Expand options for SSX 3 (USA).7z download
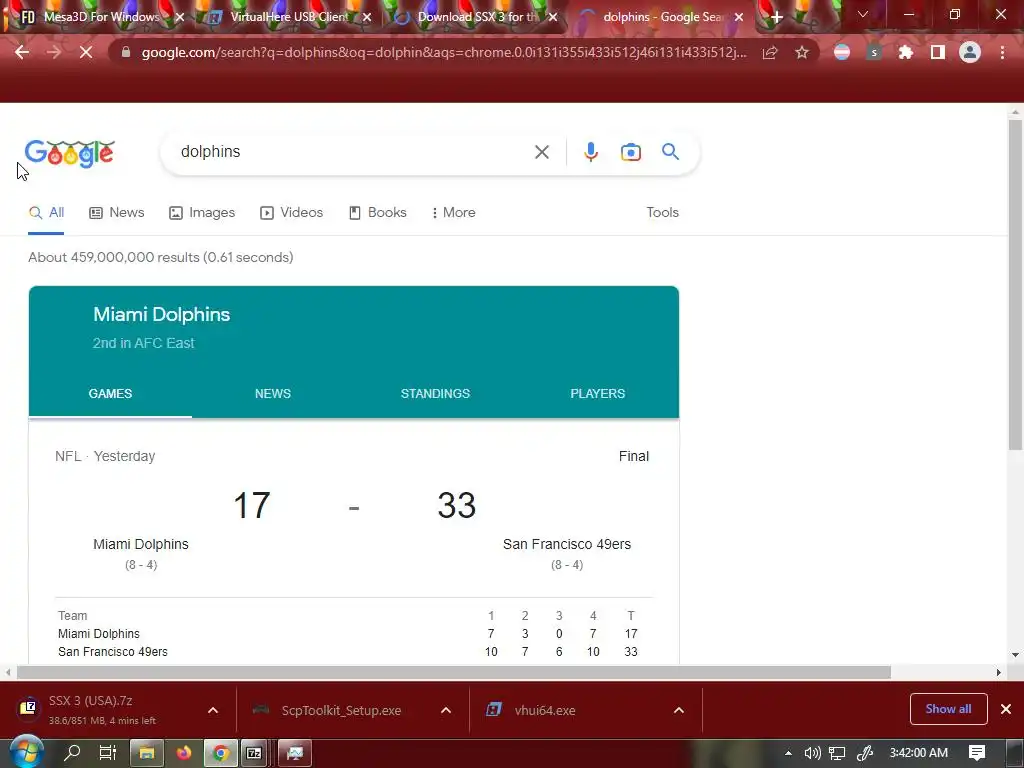The height and width of the screenshot is (768, 1024). pyautogui.click(x=213, y=710)
